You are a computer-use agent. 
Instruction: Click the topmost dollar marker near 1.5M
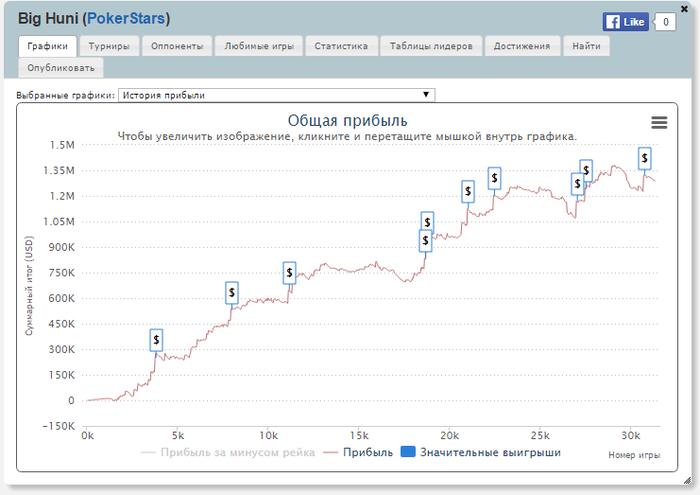pos(644,158)
